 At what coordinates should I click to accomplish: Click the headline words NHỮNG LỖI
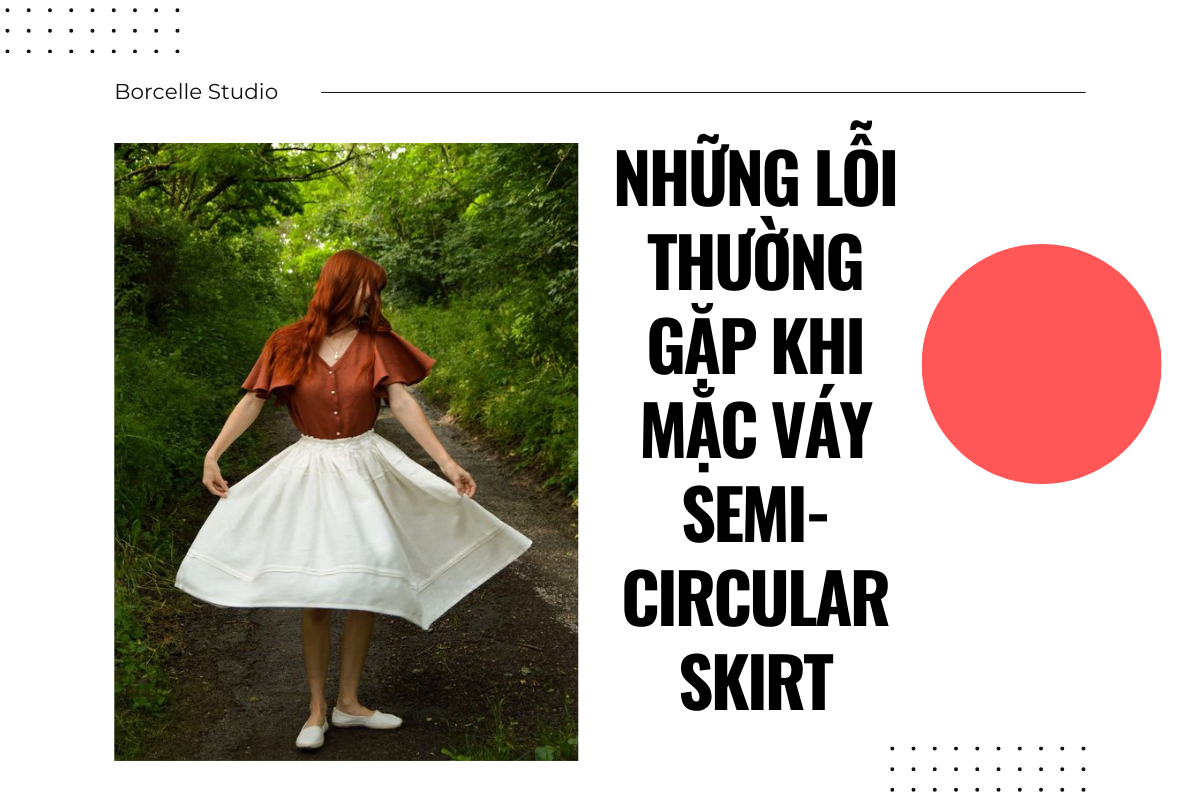756,180
